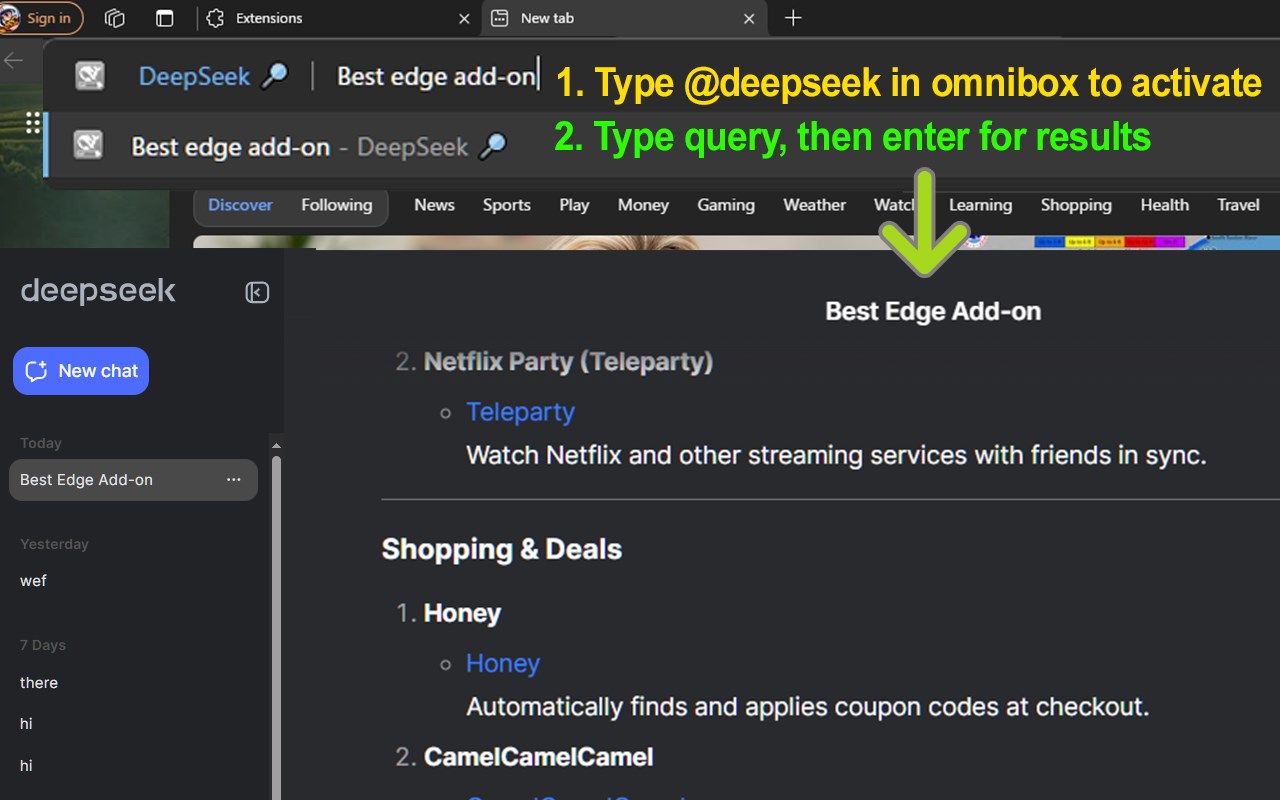Image resolution: width=1280 pixels, height=800 pixels.
Task: Open the Sports category in the feed
Action: tap(506, 205)
